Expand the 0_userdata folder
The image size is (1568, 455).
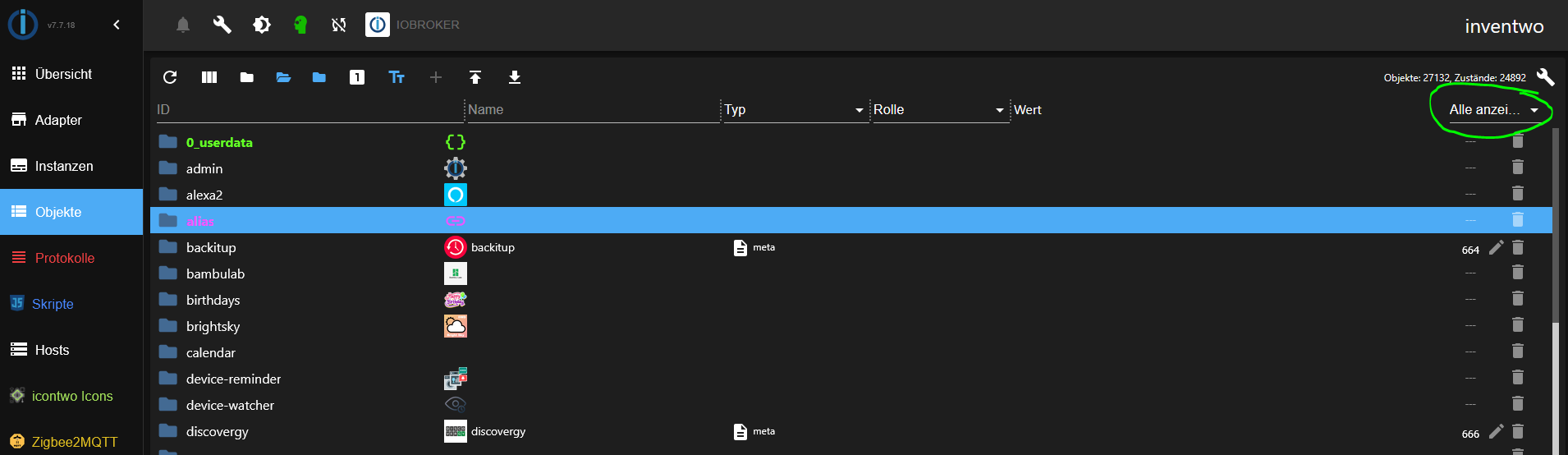168,142
